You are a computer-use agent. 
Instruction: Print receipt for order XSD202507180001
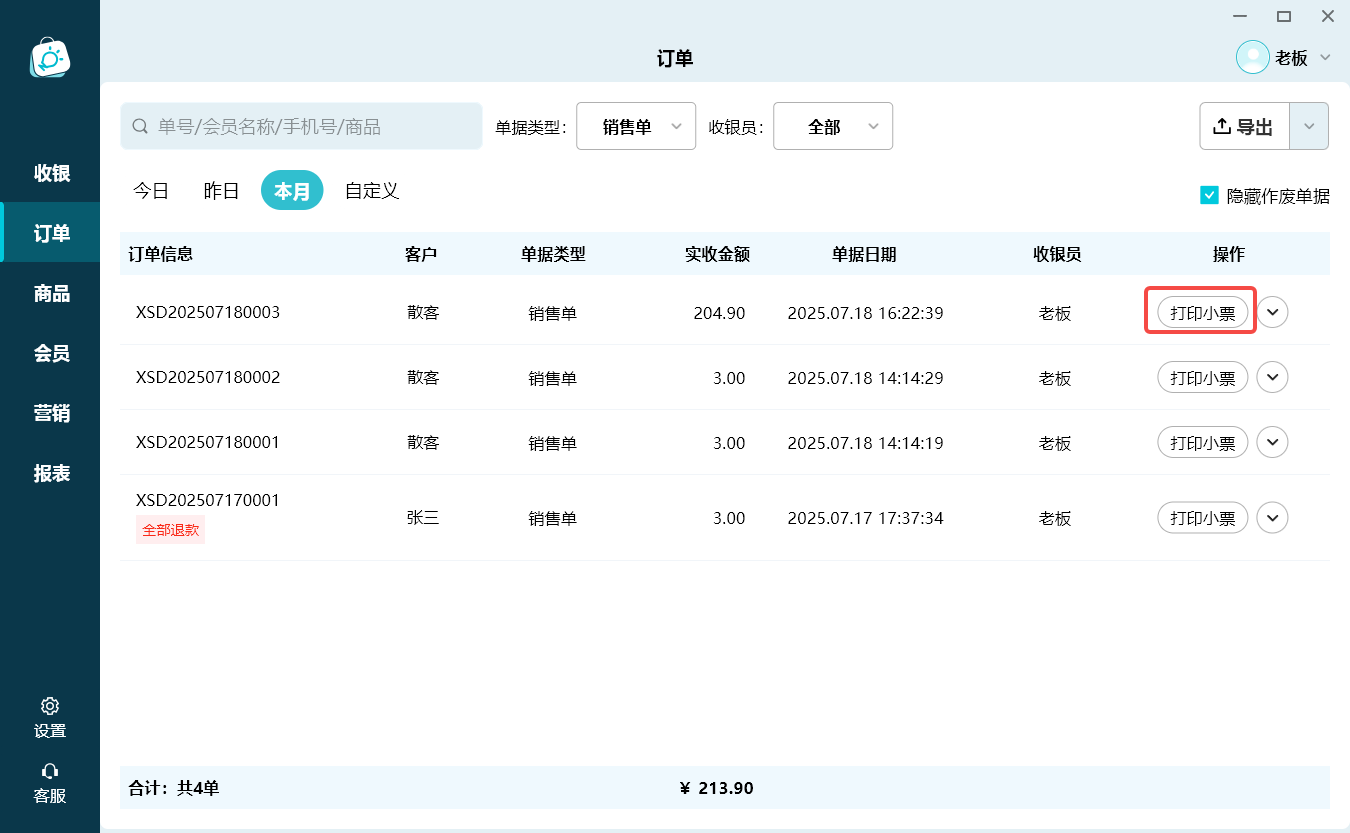pos(1203,443)
